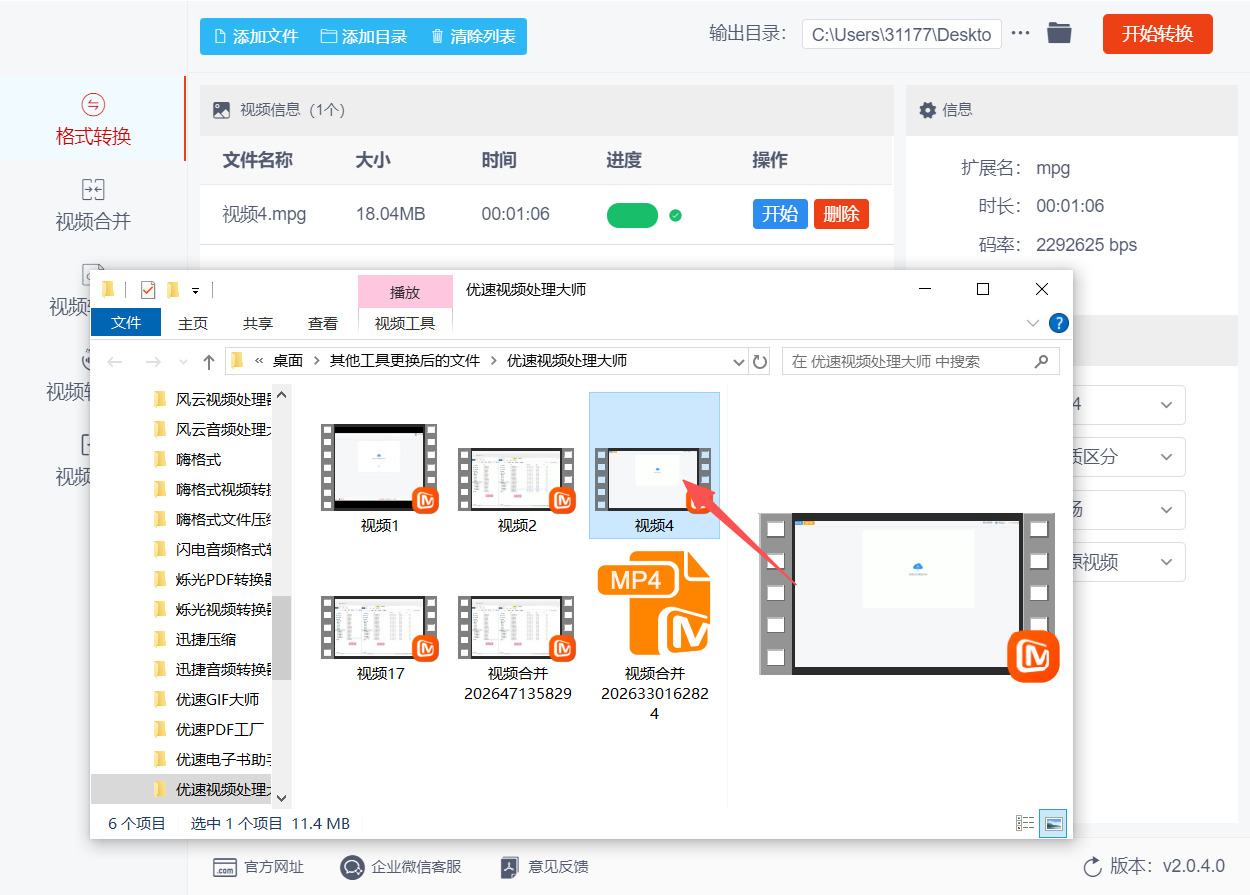Image resolution: width=1250 pixels, height=895 pixels.
Task: Click the 开始转换 start conversion button
Action: [x=1157, y=34]
